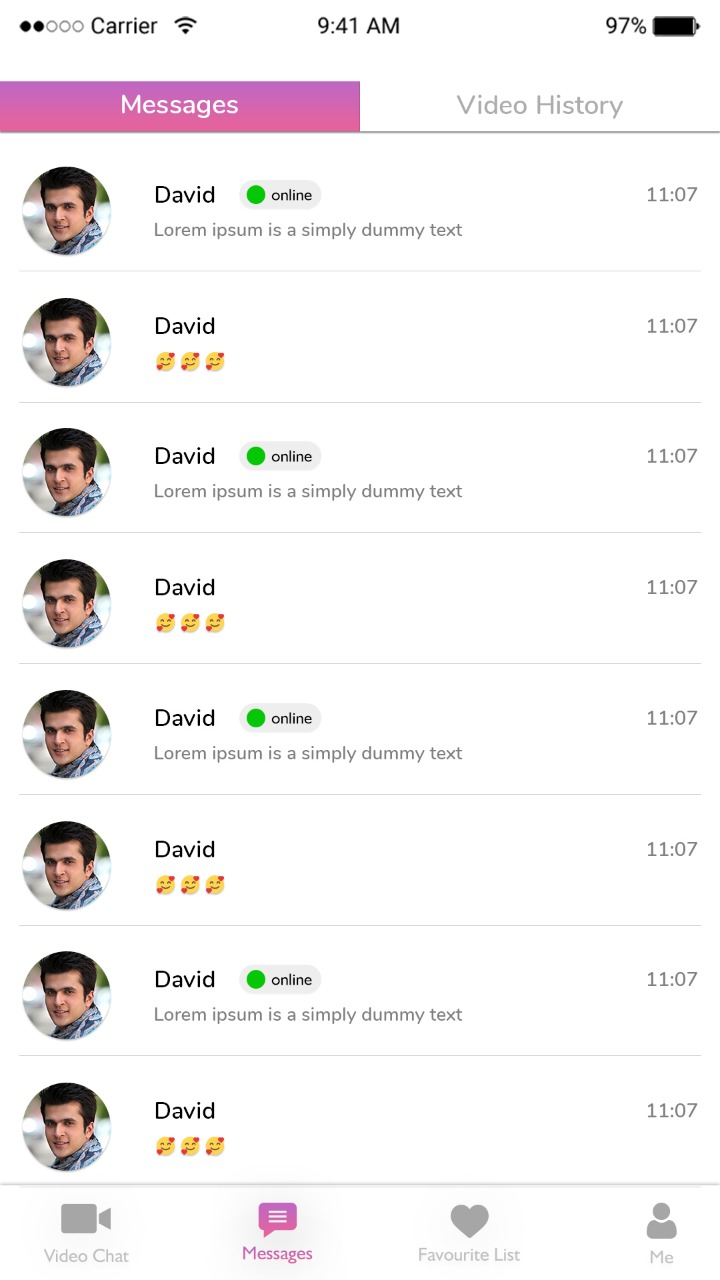This screenshot has height=1280, width=720.
Task: Open the Me profile person icon
Action: 661,1221
